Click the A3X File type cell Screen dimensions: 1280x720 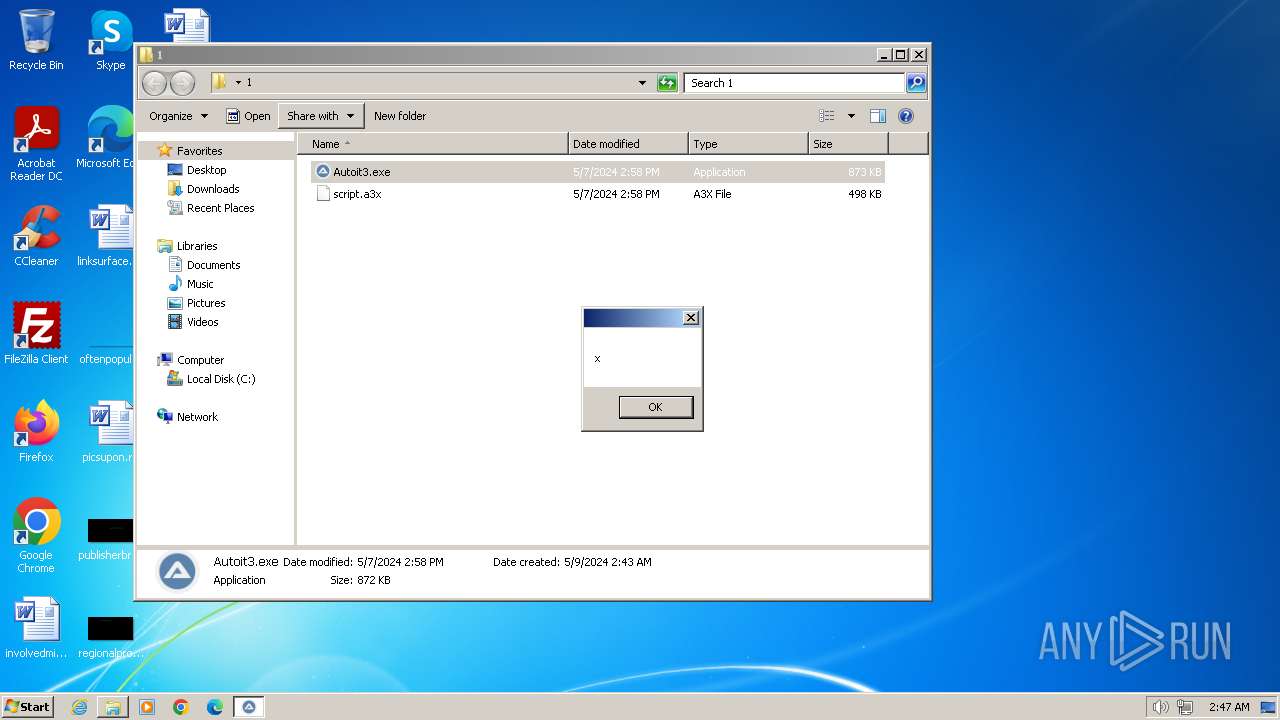pyautogui.click(x=712, y=194)
